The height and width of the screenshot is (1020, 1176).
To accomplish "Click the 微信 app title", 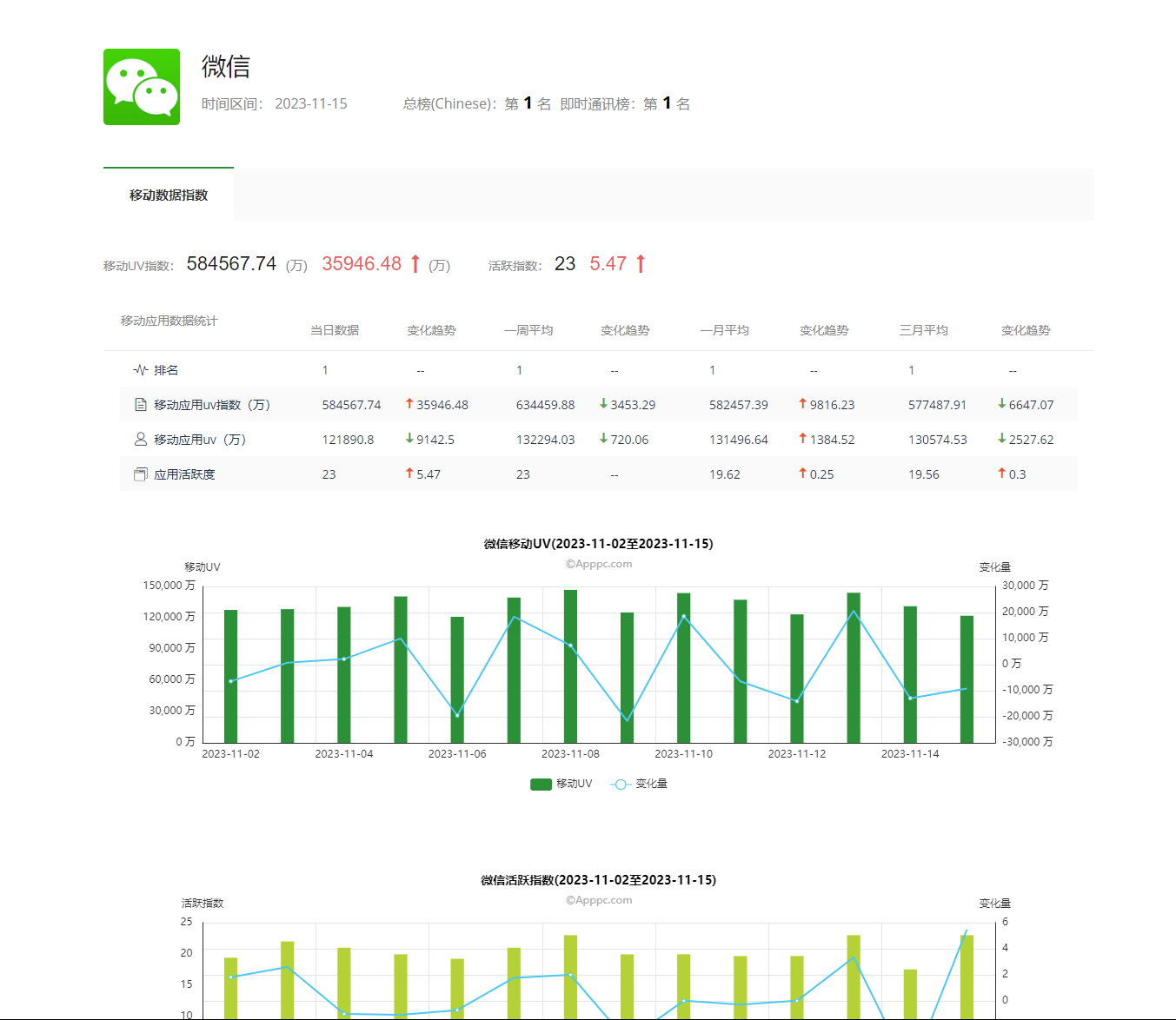I will click(x=226, y=67).
